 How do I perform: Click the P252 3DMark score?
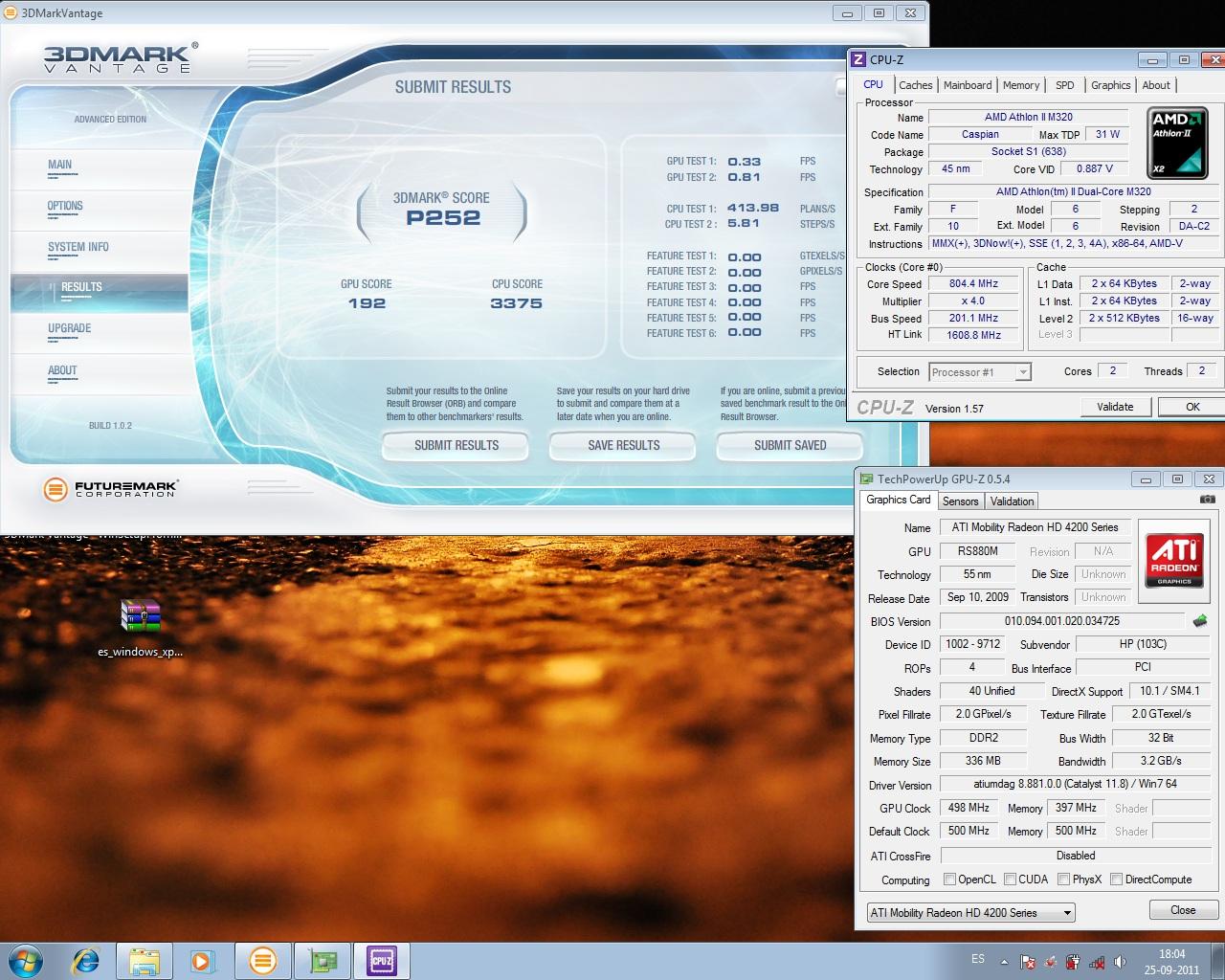tap(443, 217)
